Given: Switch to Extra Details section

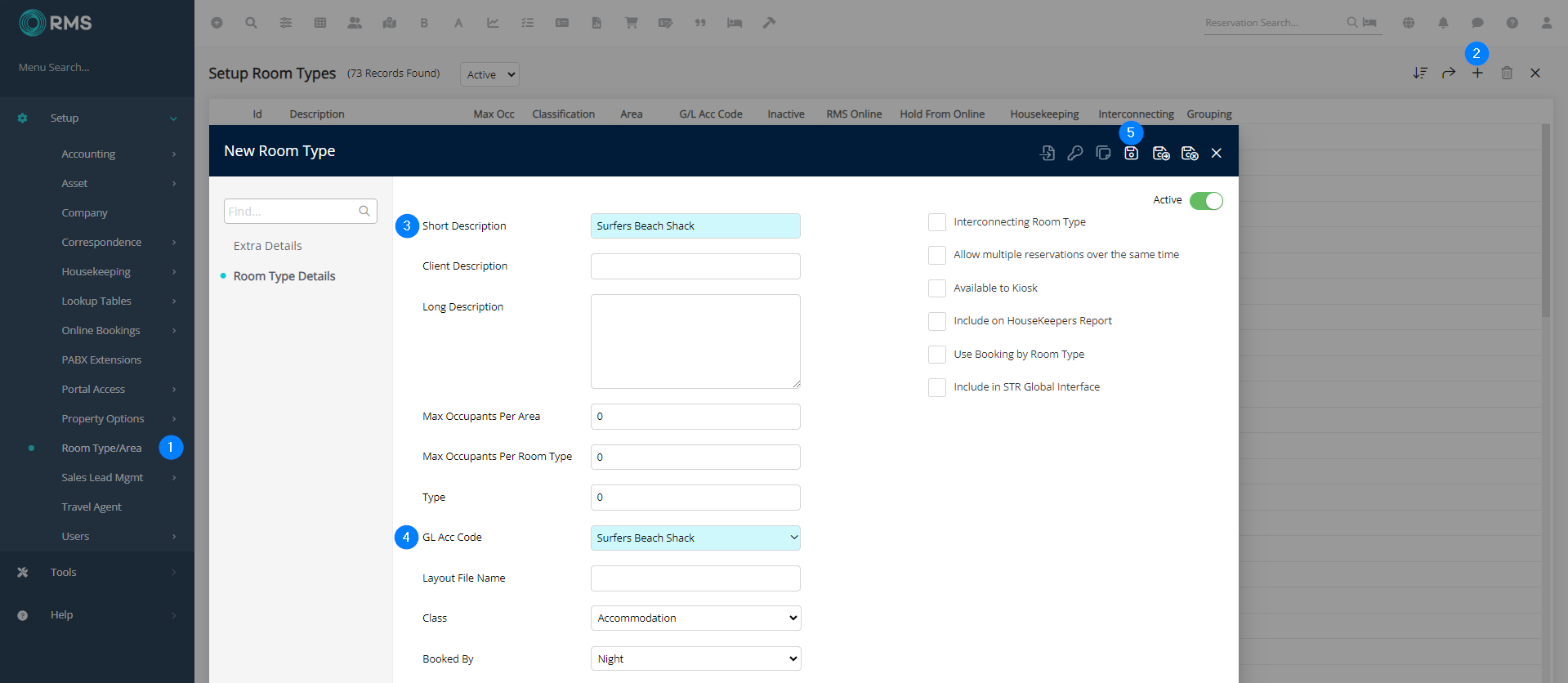Looking at the screenshot, I should [268, 246].
